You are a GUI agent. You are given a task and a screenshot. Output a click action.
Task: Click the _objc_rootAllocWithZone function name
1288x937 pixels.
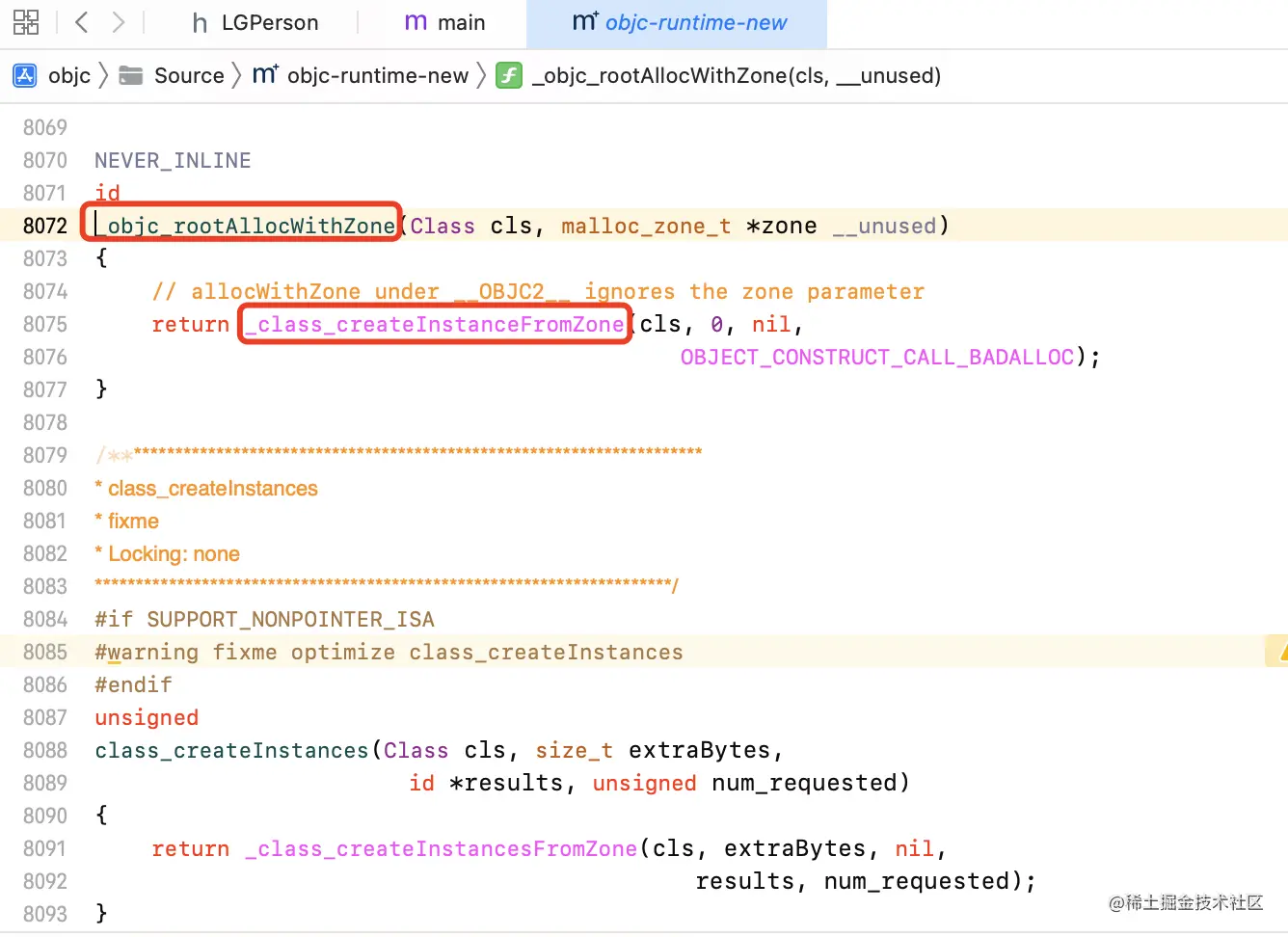(x=246, y=226)
